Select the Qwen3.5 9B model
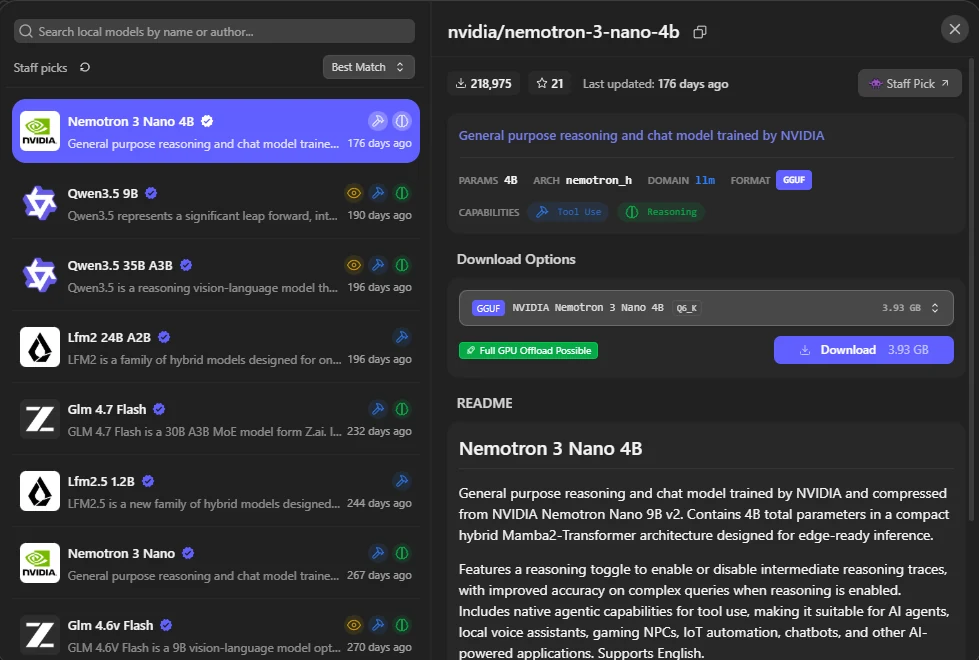 [216, 203]
